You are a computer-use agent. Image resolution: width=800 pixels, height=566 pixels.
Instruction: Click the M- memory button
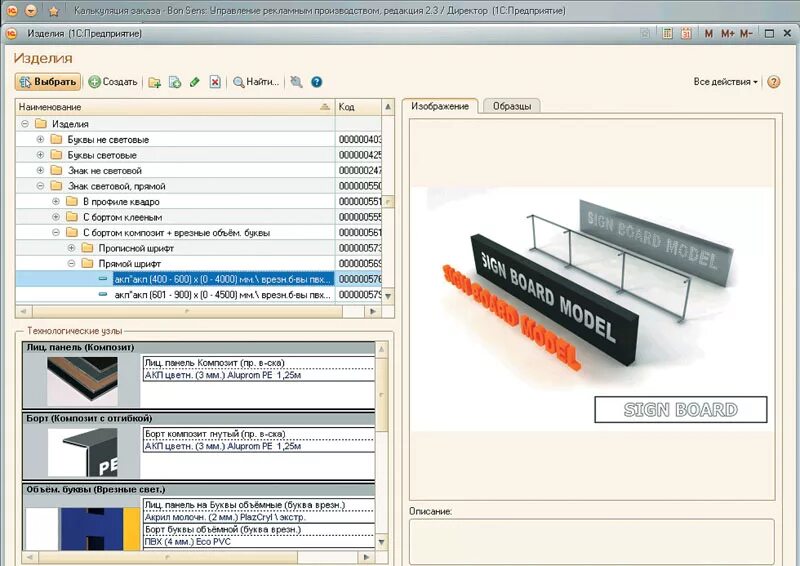tap(745, 34)
